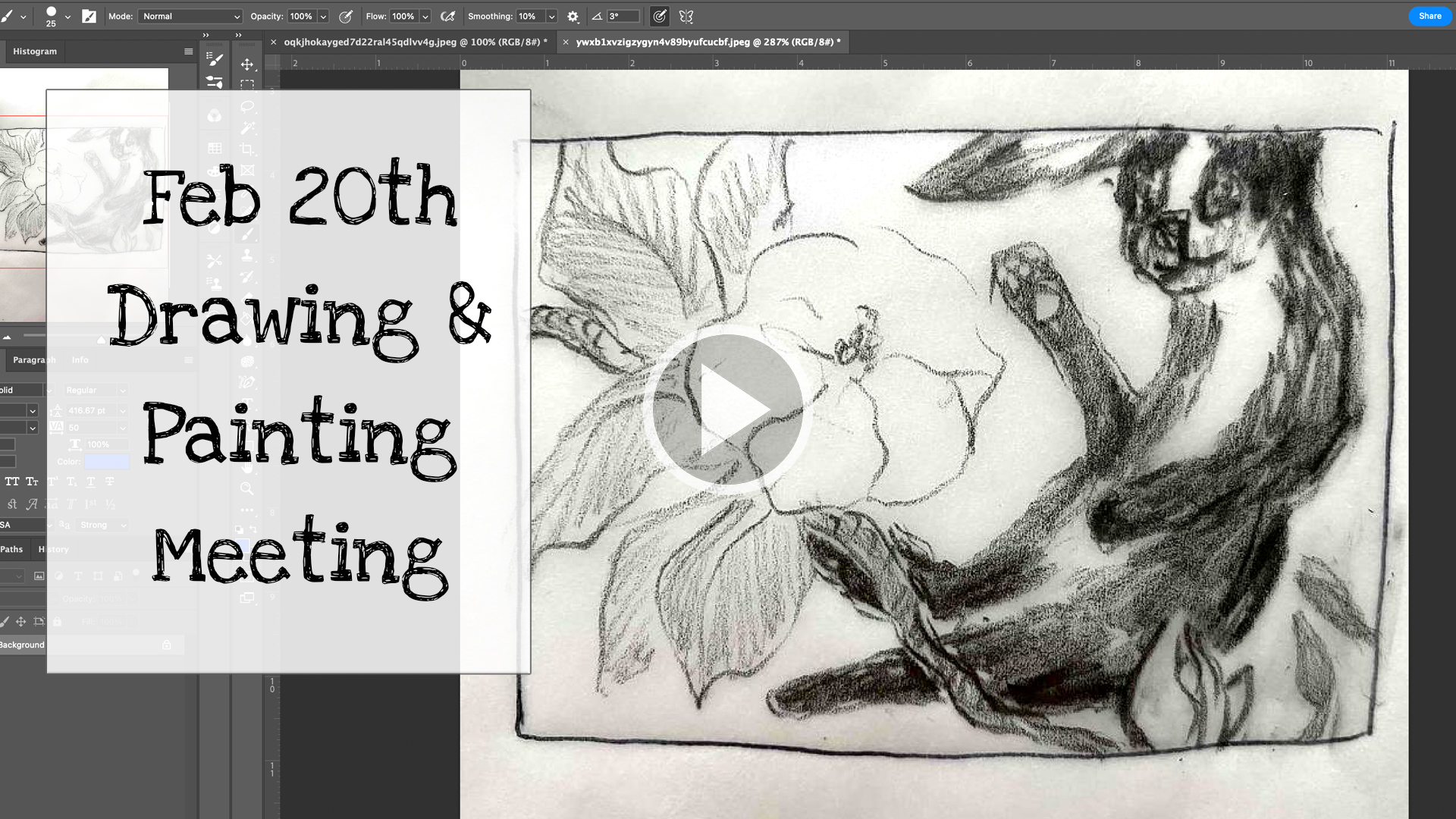Open the Clone Source panel icon

215,284
